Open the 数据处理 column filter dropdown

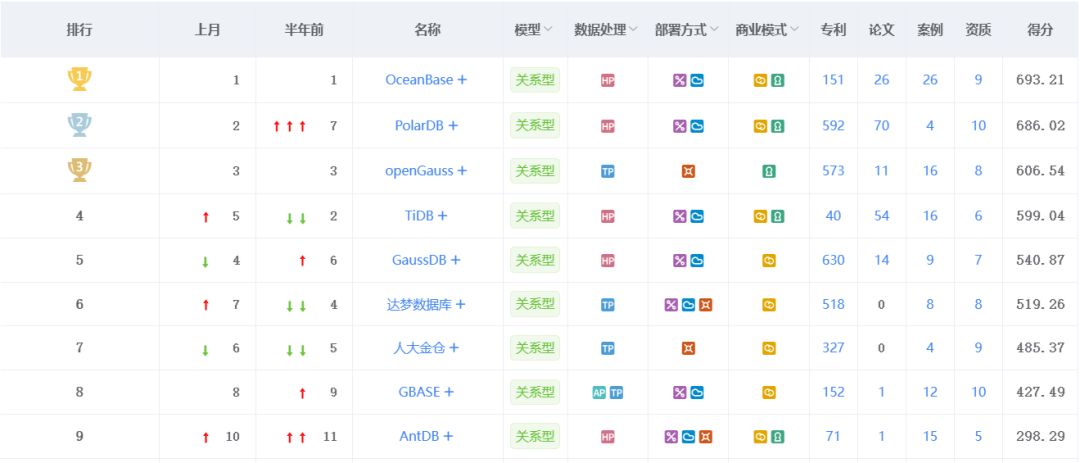tap(633, 30)
